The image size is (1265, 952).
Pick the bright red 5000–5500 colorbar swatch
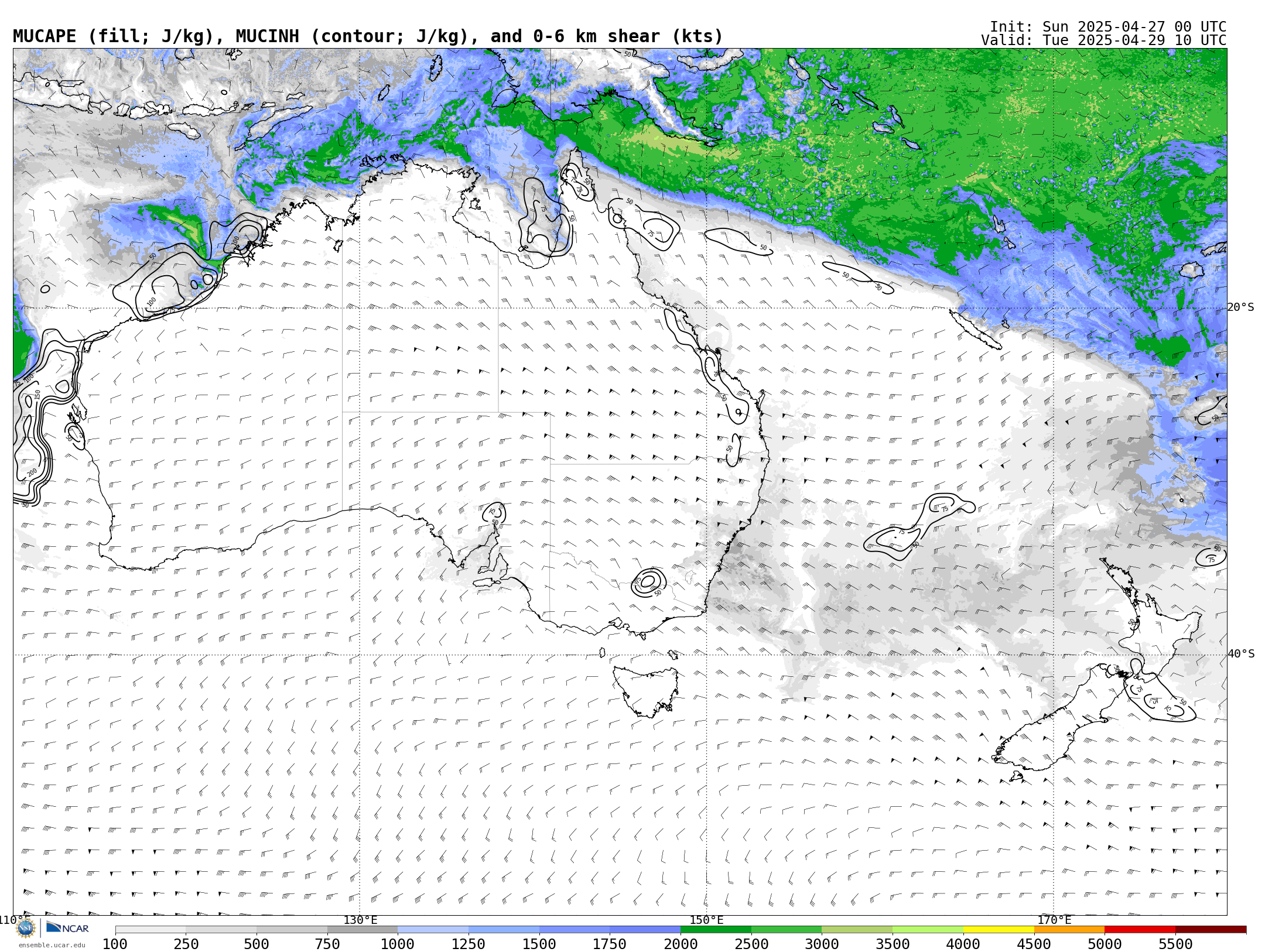click(x=1140, y=929)
